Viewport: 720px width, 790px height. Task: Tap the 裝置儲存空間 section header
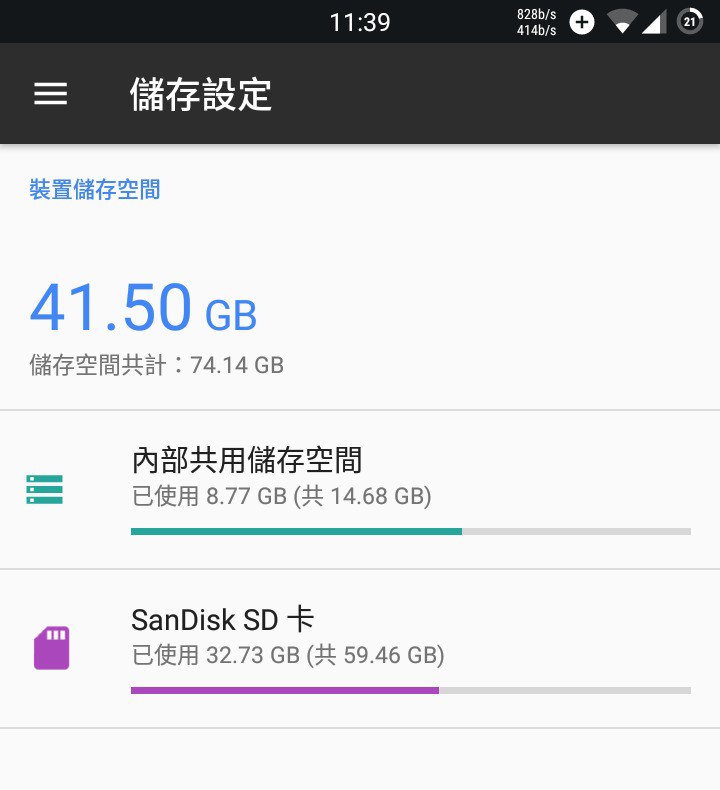click(95, 189)
